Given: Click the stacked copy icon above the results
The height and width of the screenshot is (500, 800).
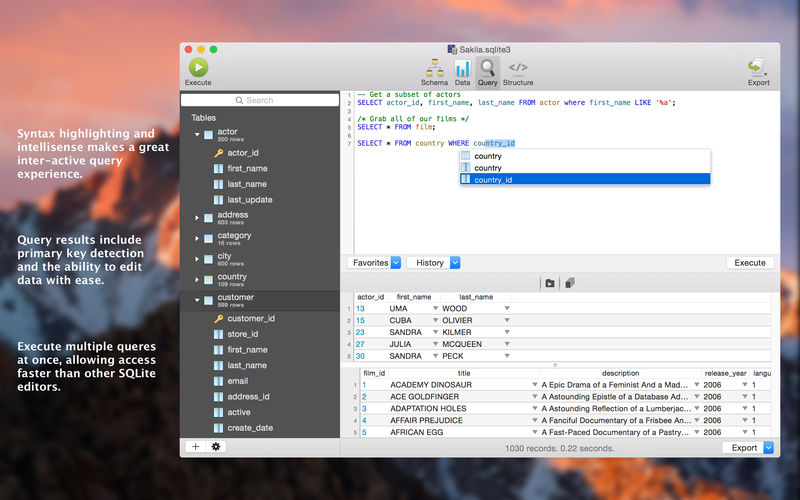Looking at the screenshot, I should coord(568,283).
